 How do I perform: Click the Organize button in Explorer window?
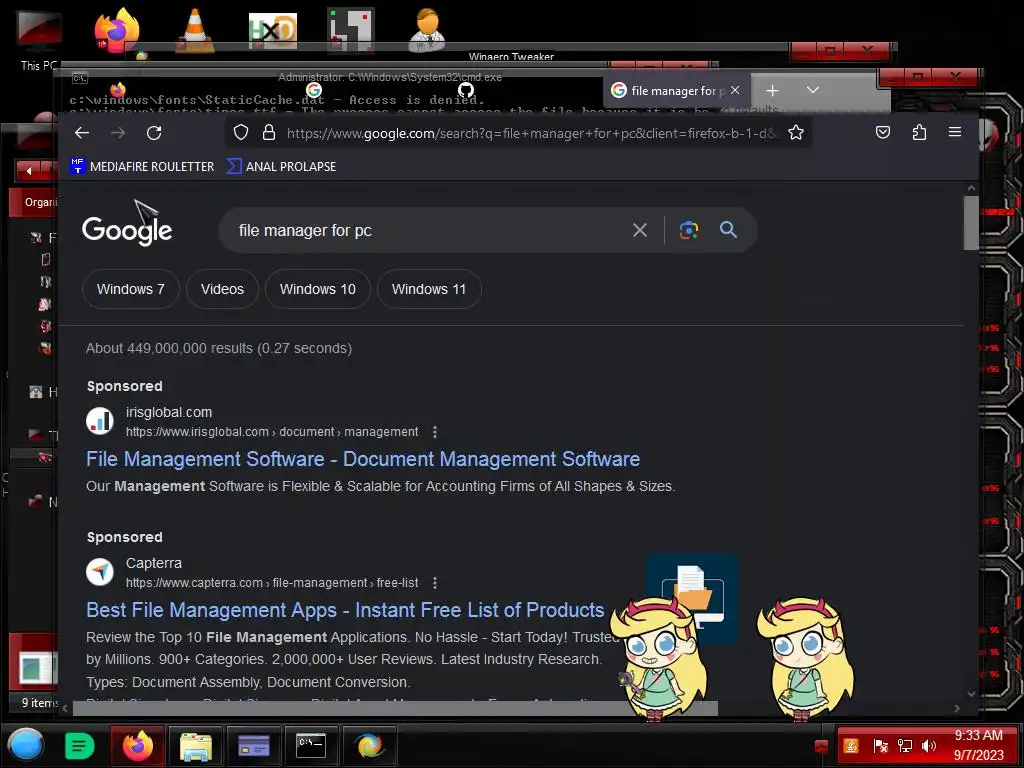point(40,202)
